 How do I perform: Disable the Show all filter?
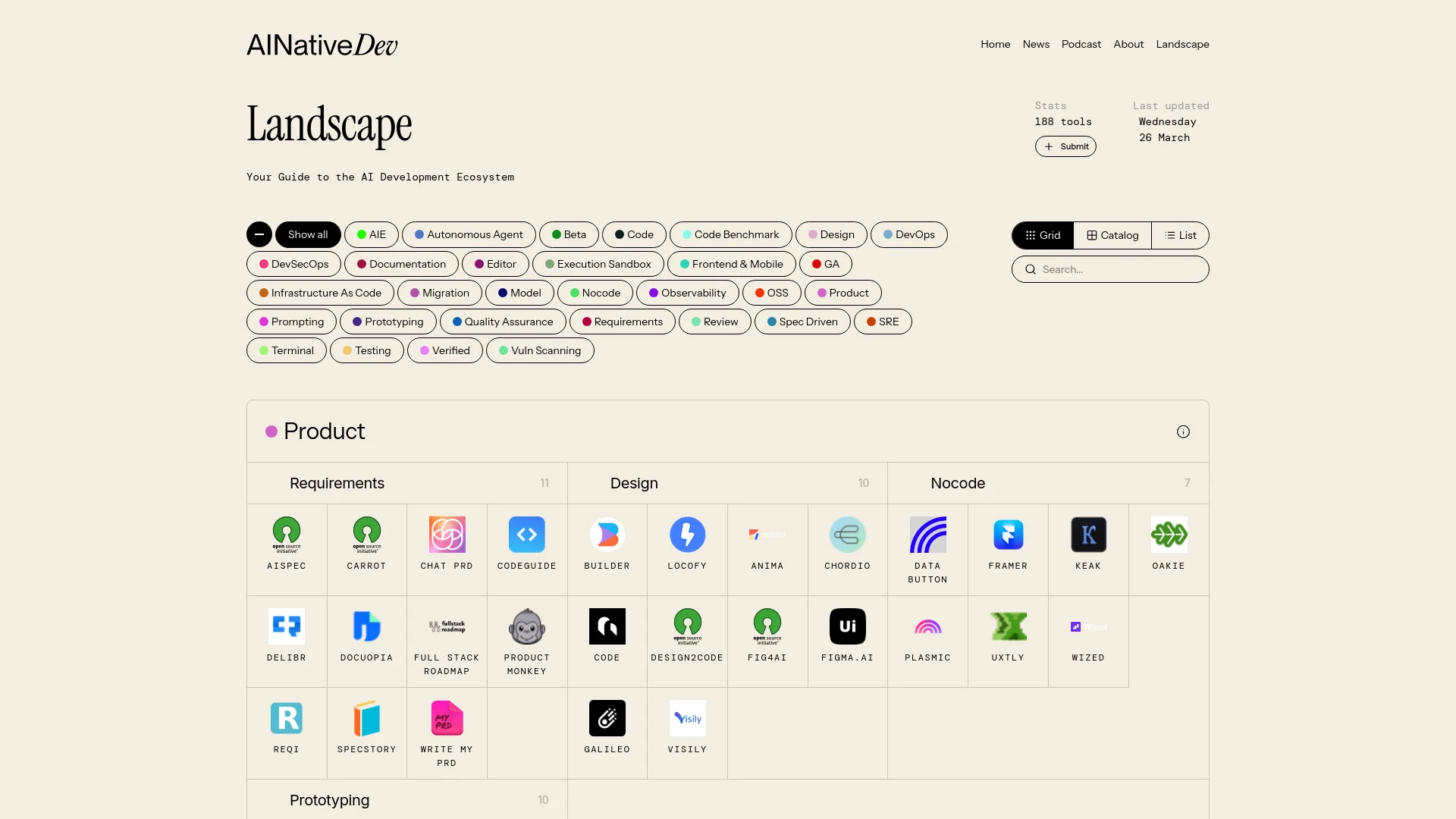click(308, 235)
